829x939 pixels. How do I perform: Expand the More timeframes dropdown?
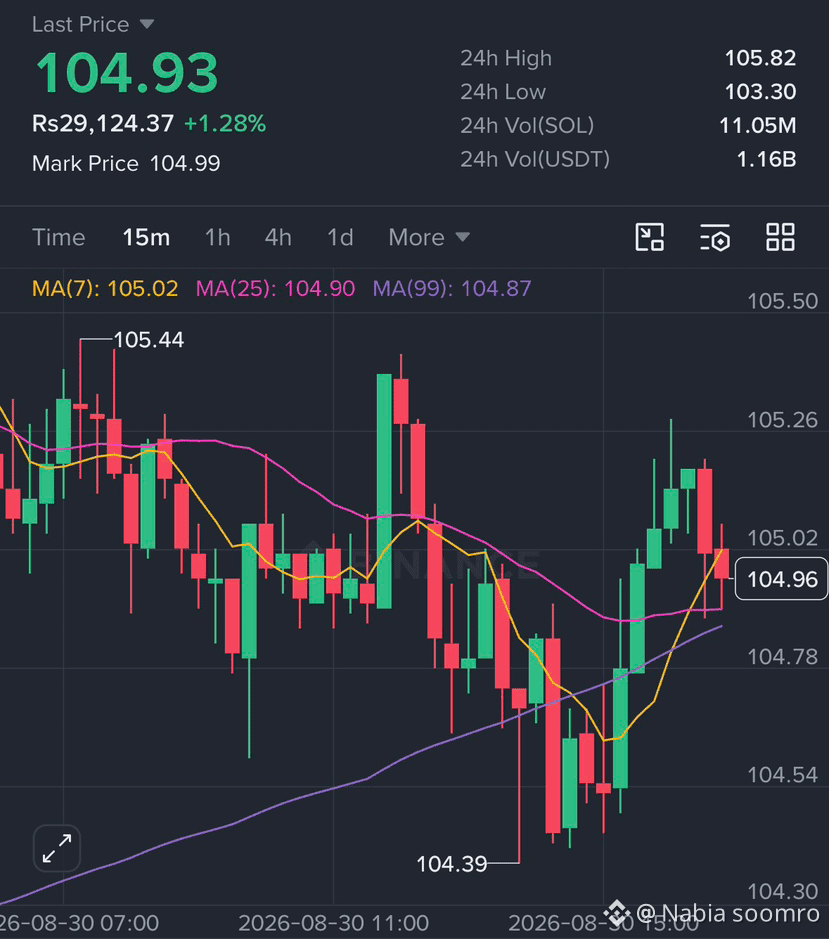click(x=429, y=238)
